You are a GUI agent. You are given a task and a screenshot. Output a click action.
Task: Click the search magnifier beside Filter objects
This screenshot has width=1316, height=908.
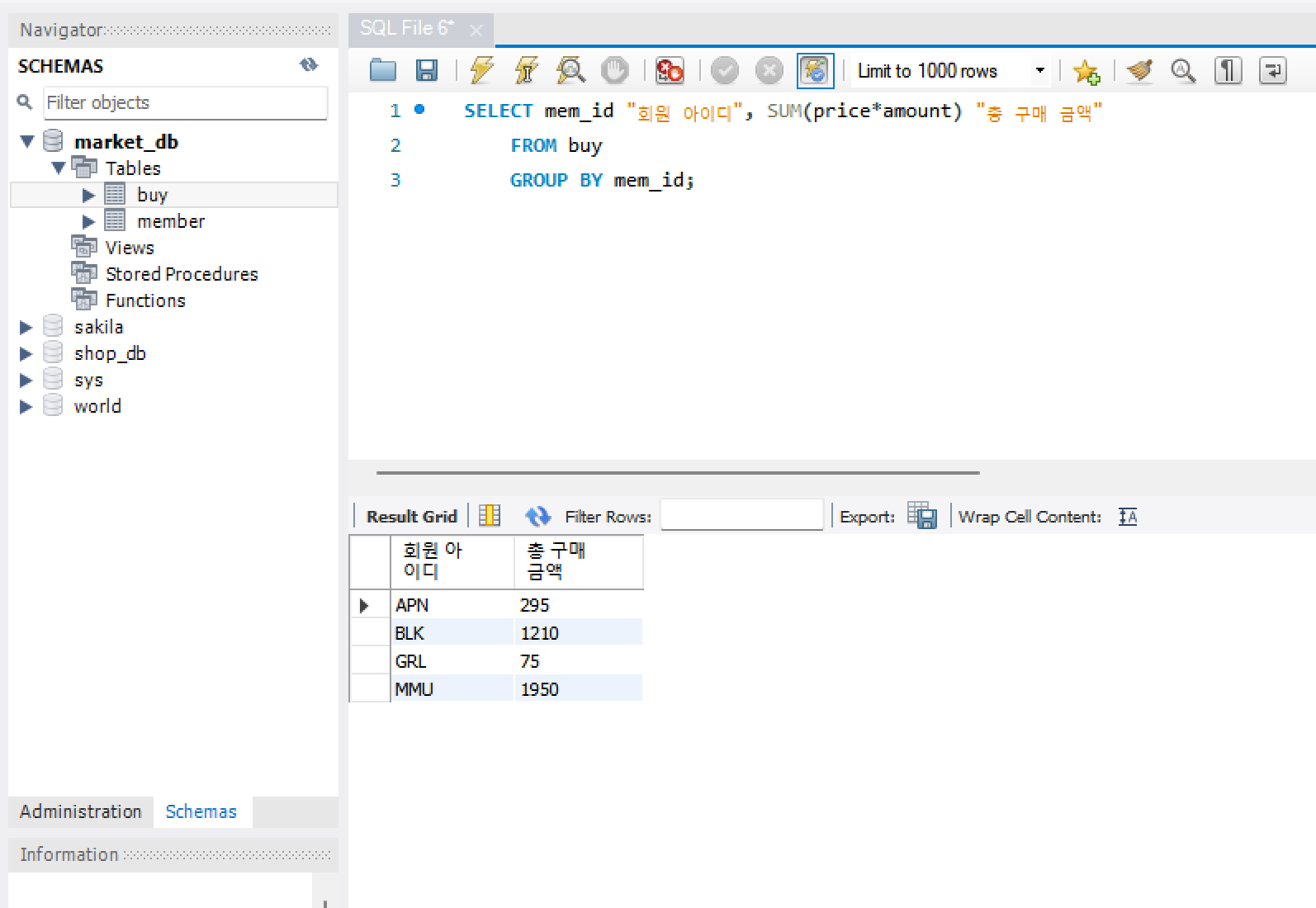(x=25, y=102)
